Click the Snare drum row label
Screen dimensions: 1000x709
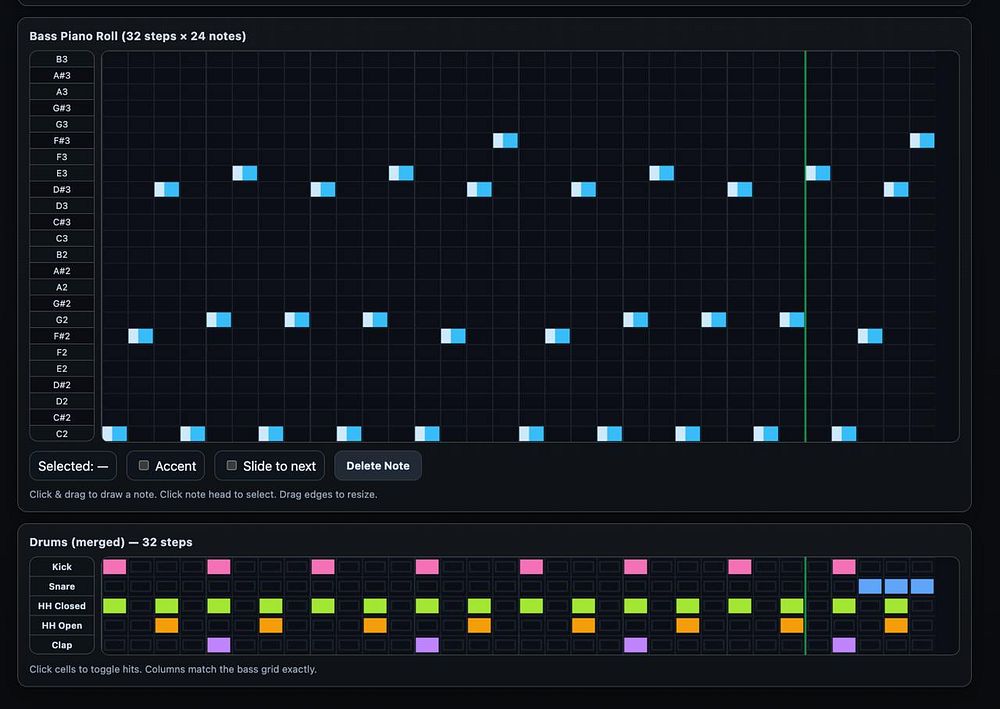coord(62,586)
